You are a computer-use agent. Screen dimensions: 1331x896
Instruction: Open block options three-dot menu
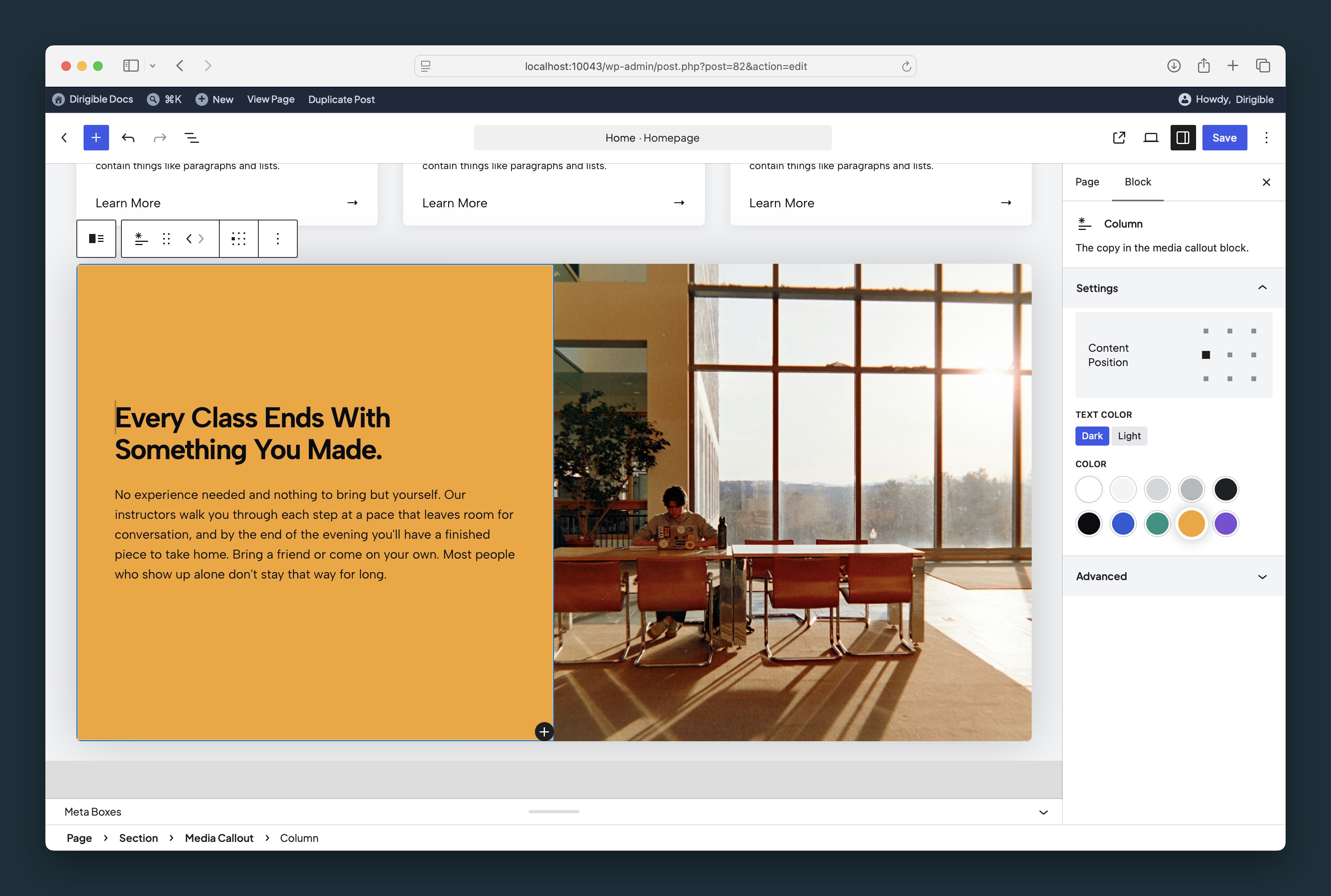pos(278,239)
